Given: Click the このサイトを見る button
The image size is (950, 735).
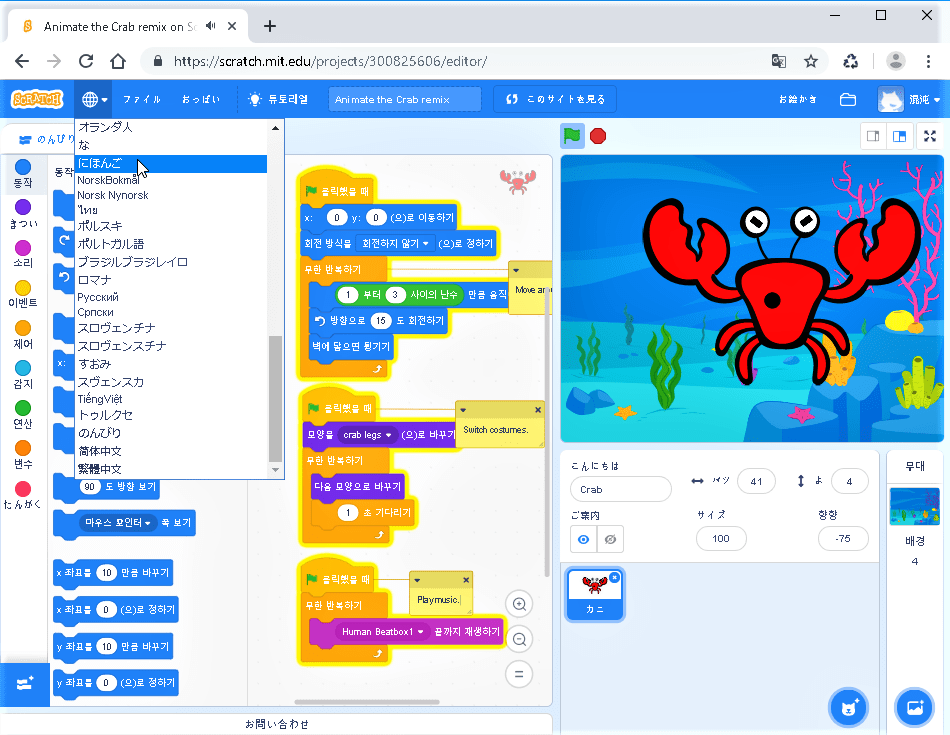Looking at the screenshot, I should [x=555, y=99].
